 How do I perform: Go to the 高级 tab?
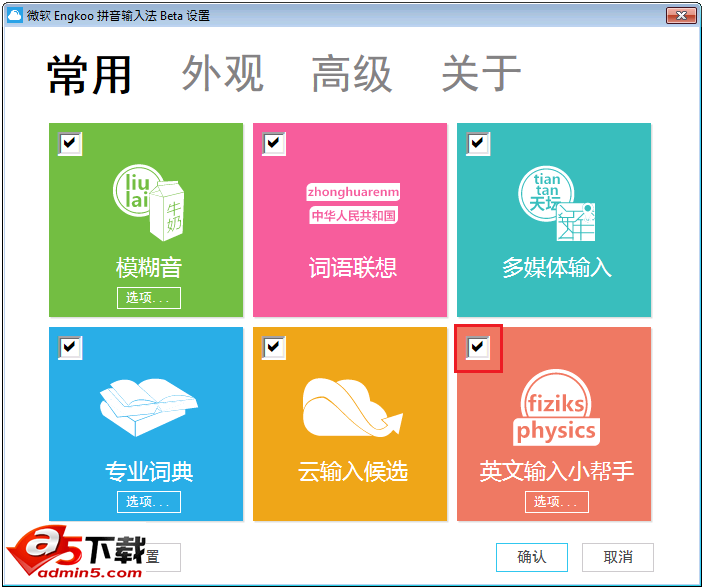352,74
